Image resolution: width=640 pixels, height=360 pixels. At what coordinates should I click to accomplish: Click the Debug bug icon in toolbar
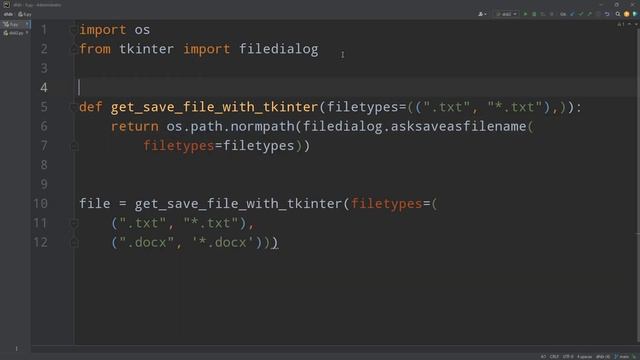534,14
